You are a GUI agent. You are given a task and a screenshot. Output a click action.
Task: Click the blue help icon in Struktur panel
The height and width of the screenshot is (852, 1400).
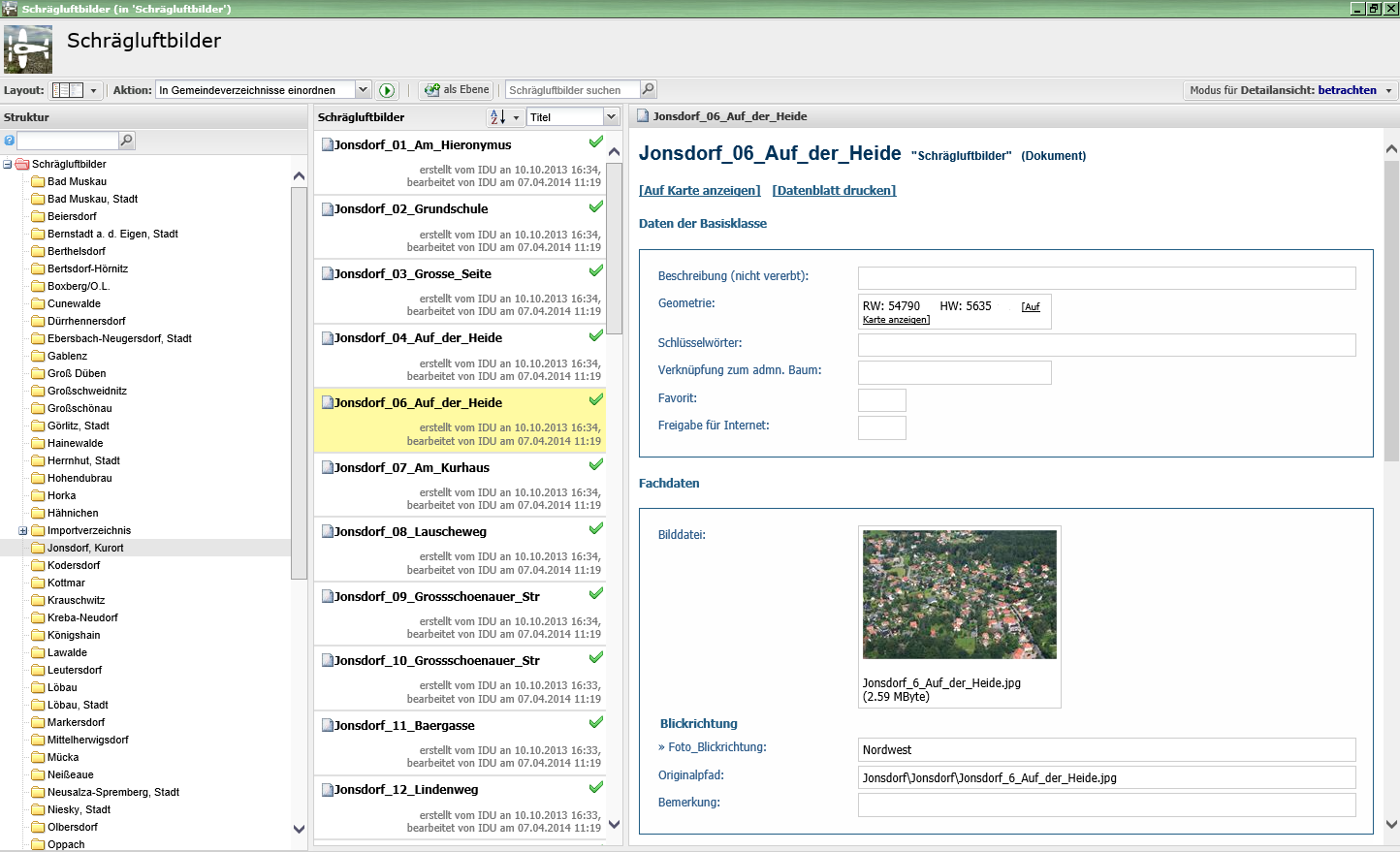[10, 141]
